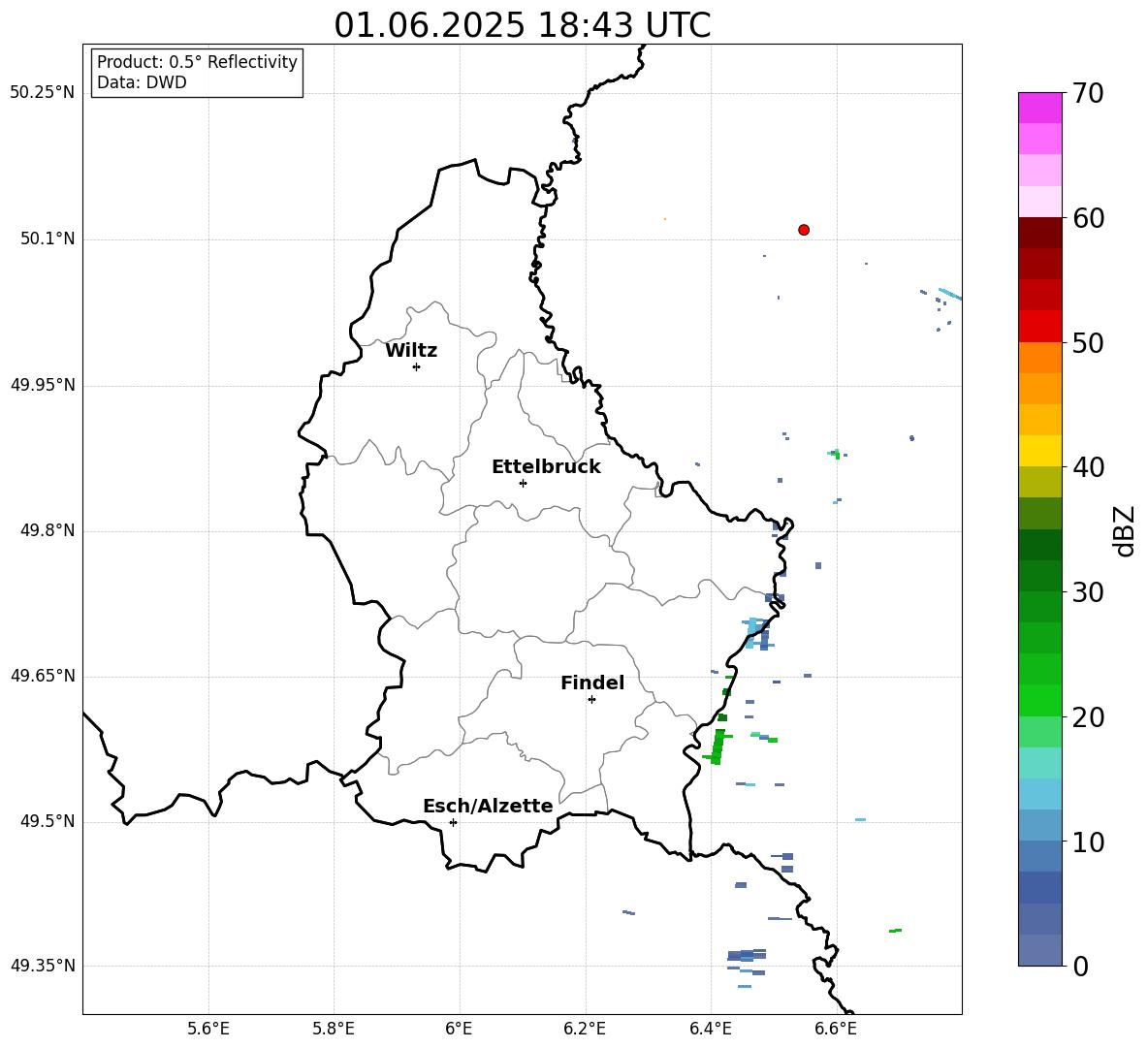1148x1048 pixels.
Task: Click the latitude label 50.1°N
Action: [x=48, y=238]
